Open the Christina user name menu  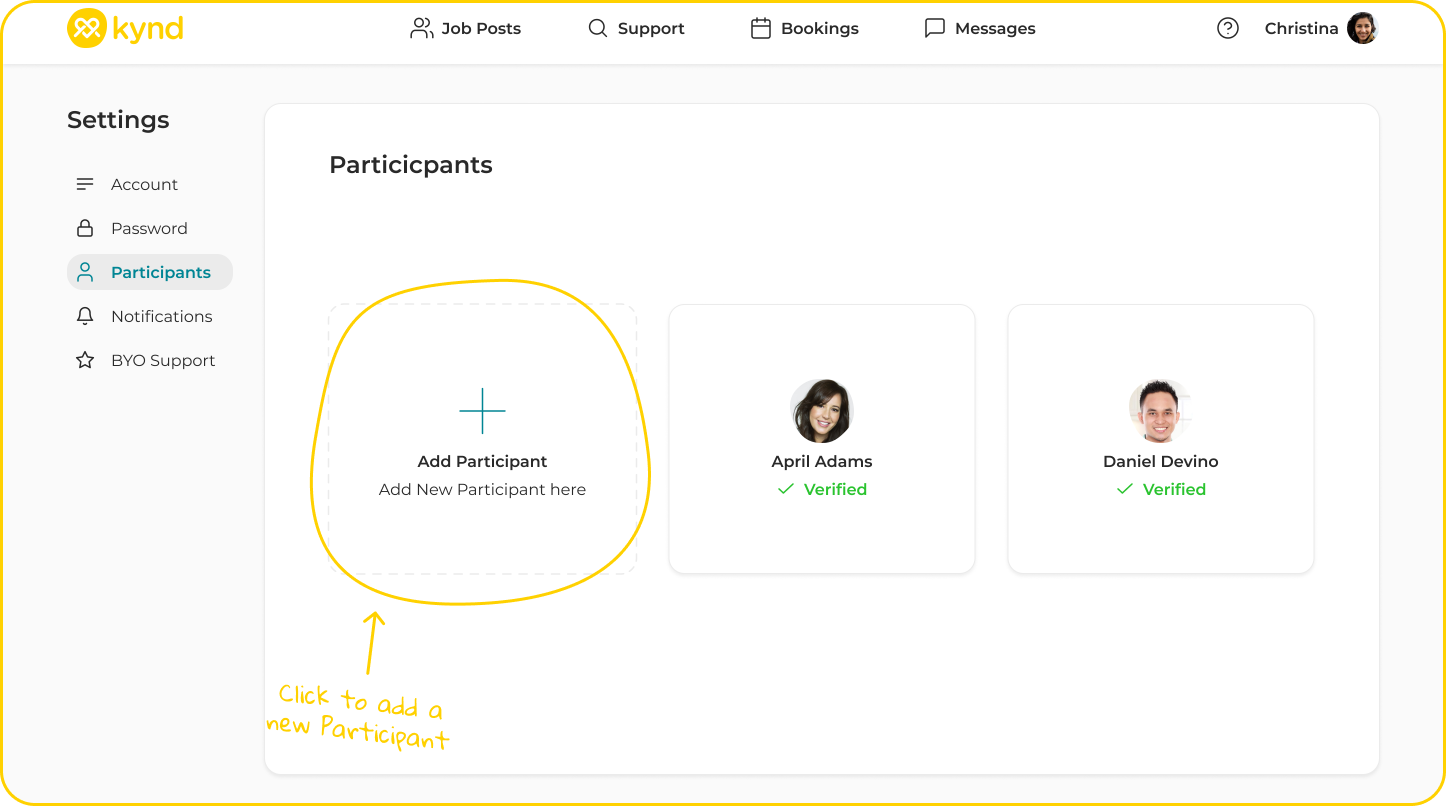1301,29
